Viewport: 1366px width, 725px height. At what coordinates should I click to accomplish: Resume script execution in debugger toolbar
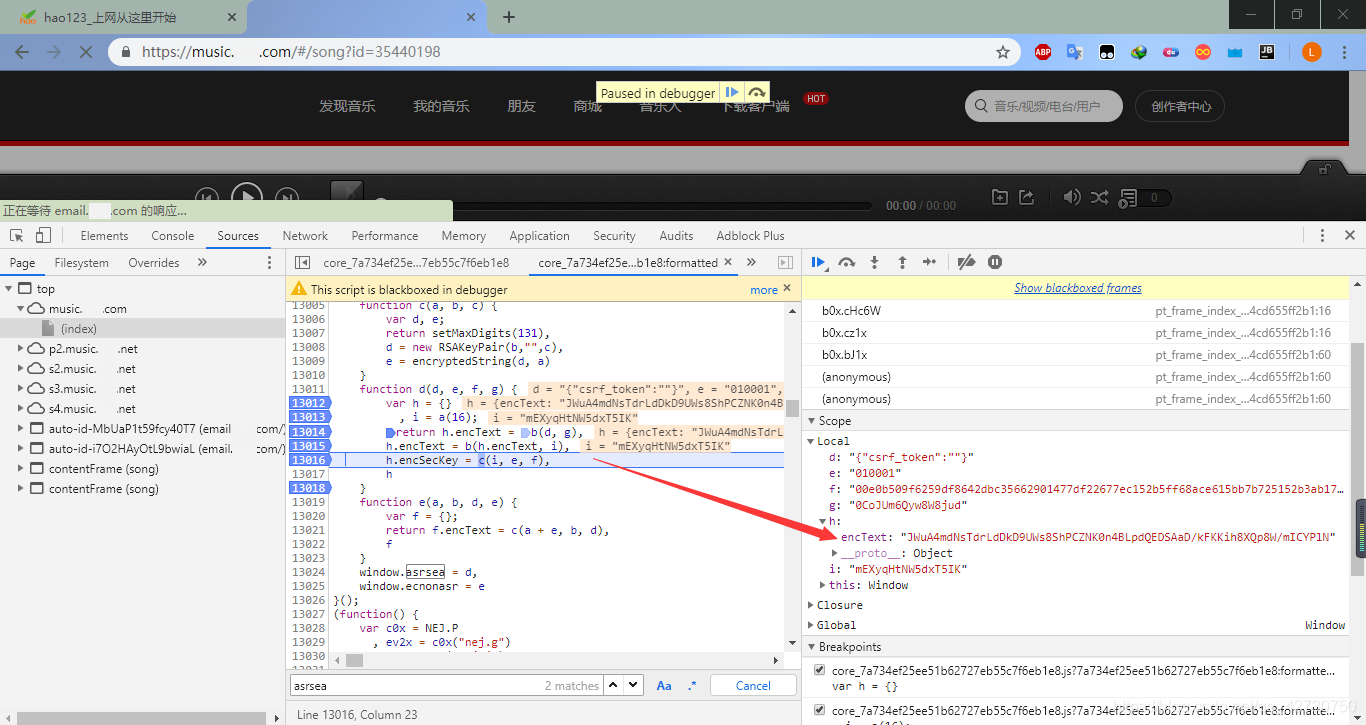(x=818, y=262)
